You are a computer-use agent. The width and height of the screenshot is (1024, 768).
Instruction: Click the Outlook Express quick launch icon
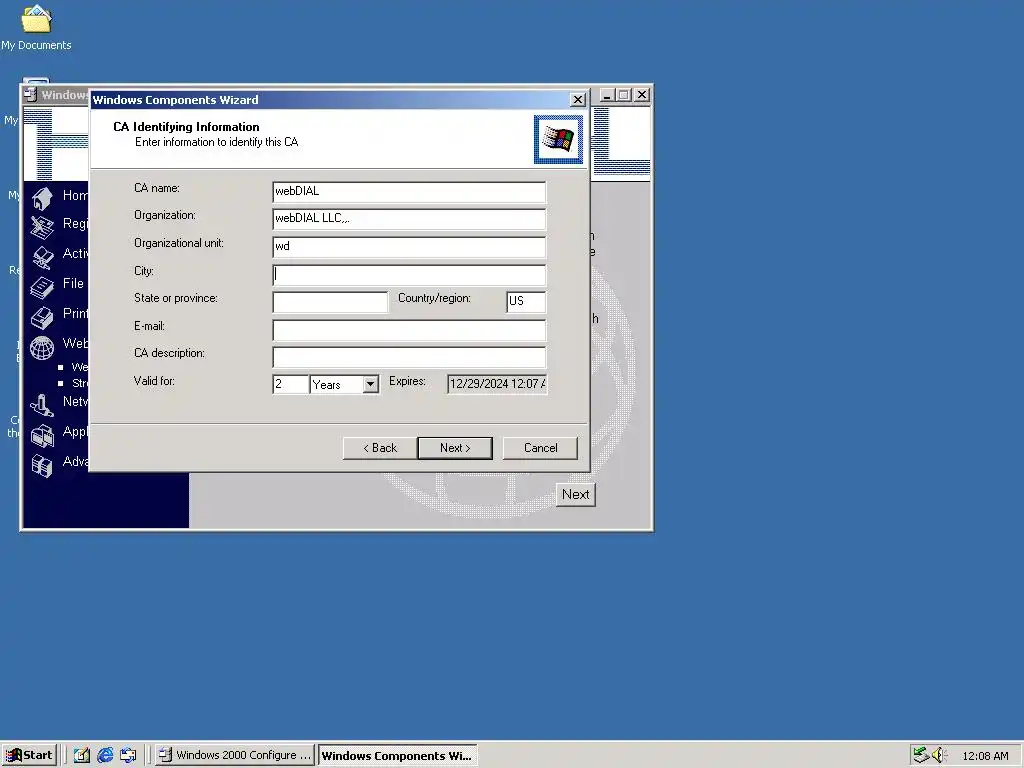tap(128, 755)
